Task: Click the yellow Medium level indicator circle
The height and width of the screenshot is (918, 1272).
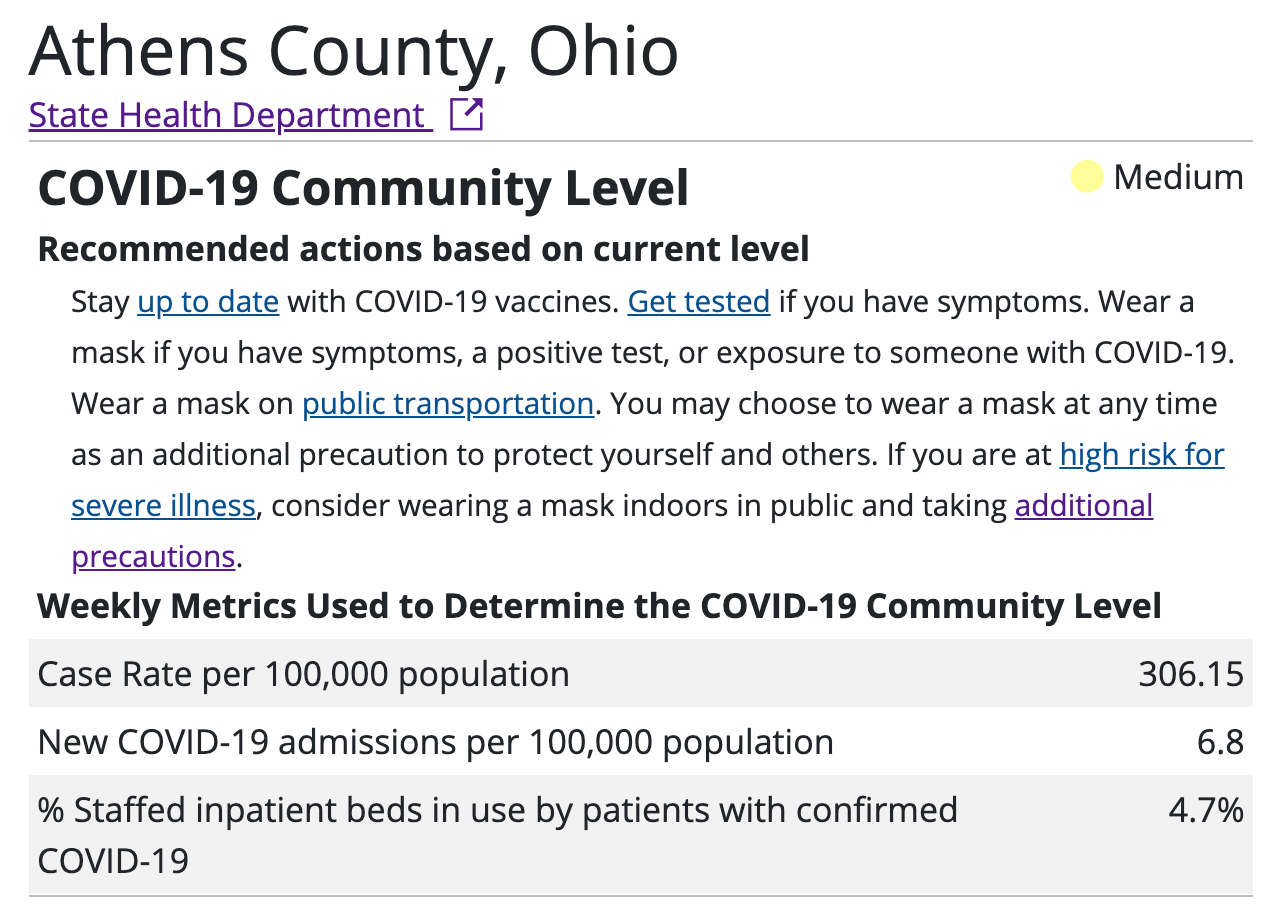Action: click(1086, 177)
